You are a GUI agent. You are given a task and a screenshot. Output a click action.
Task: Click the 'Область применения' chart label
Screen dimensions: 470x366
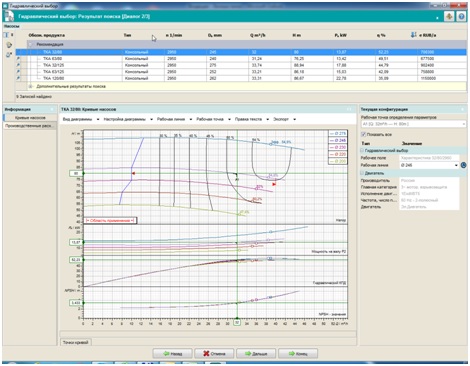[x=110, y=220]
